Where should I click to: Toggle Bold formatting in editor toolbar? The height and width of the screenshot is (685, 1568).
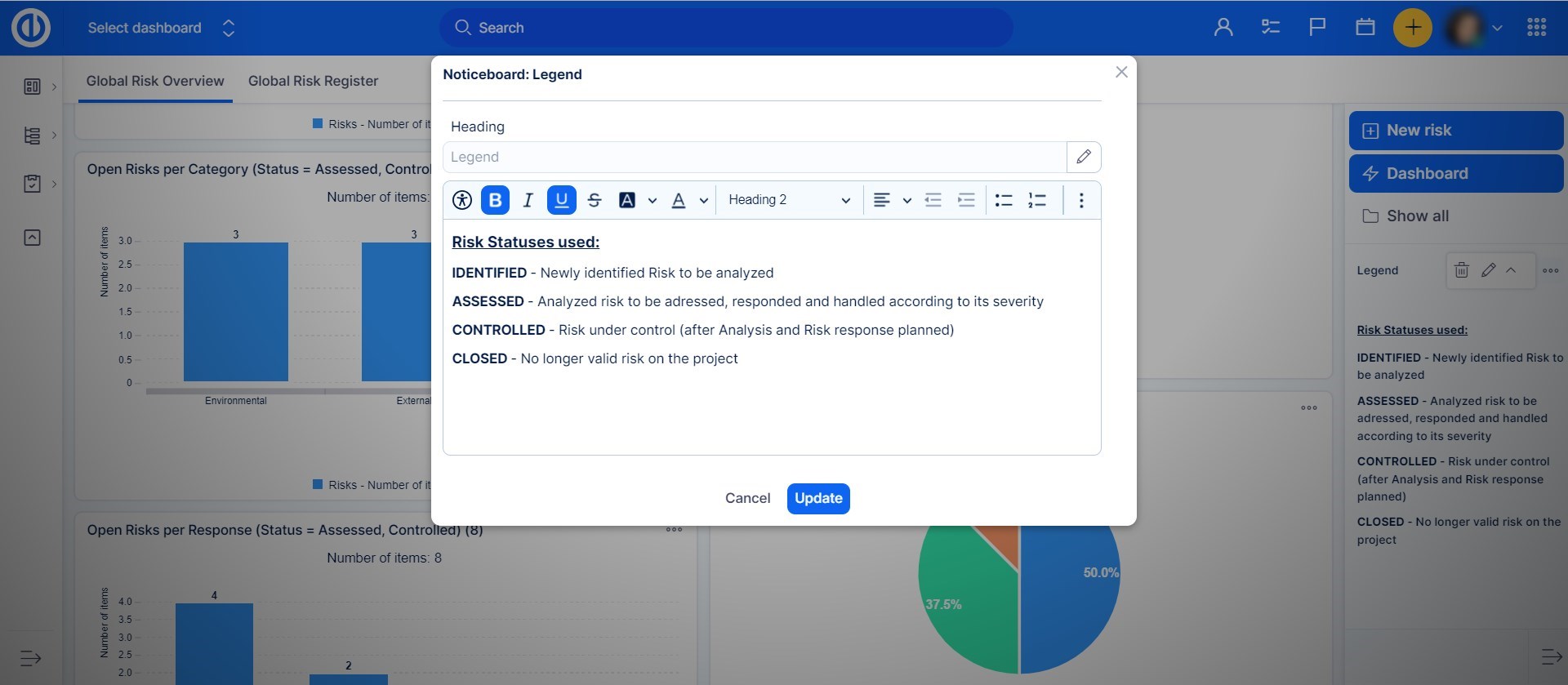[x=495, y=200]
